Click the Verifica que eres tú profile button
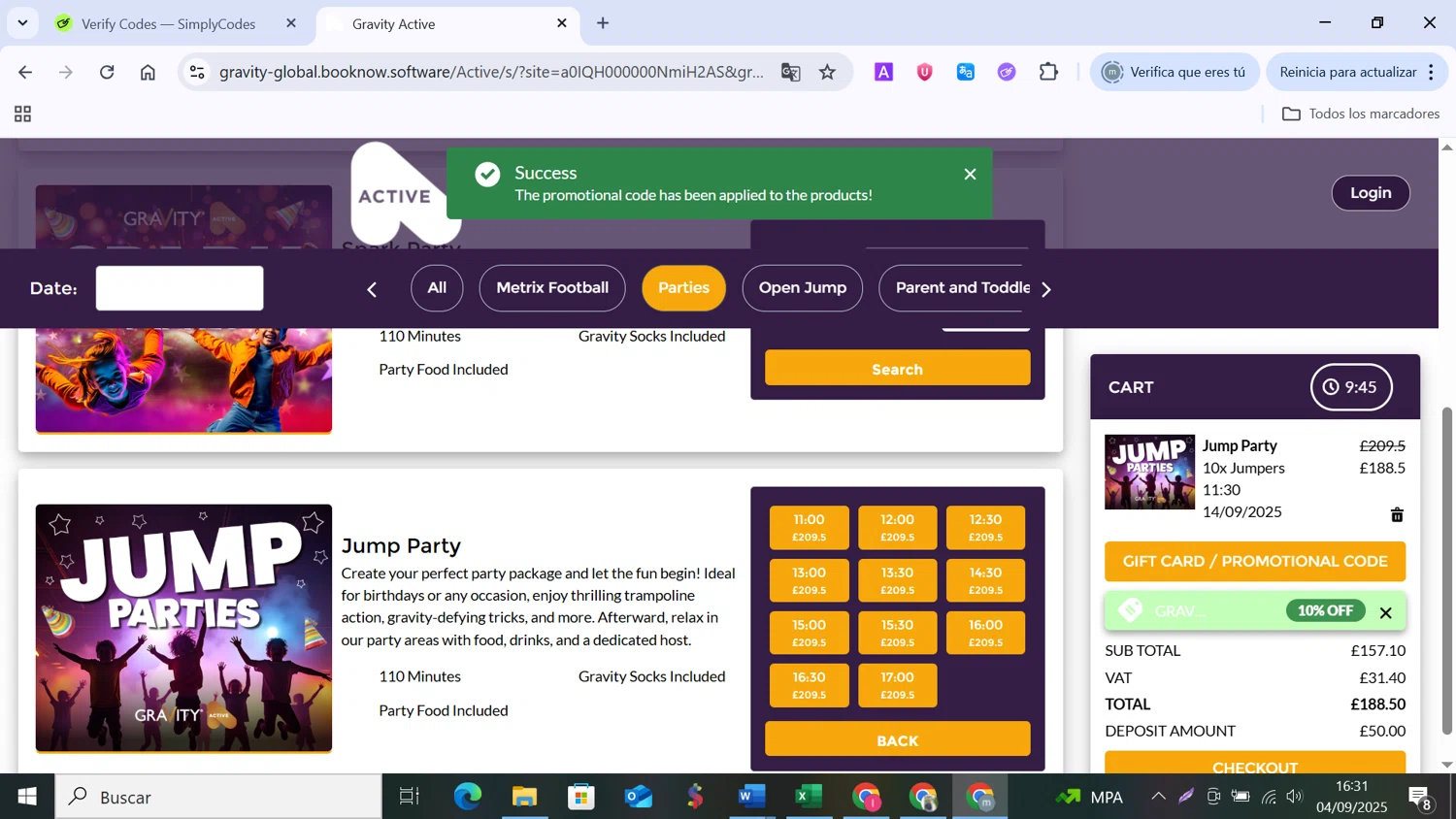Screen dimensions: 1456x819 tap(1175, 72)
